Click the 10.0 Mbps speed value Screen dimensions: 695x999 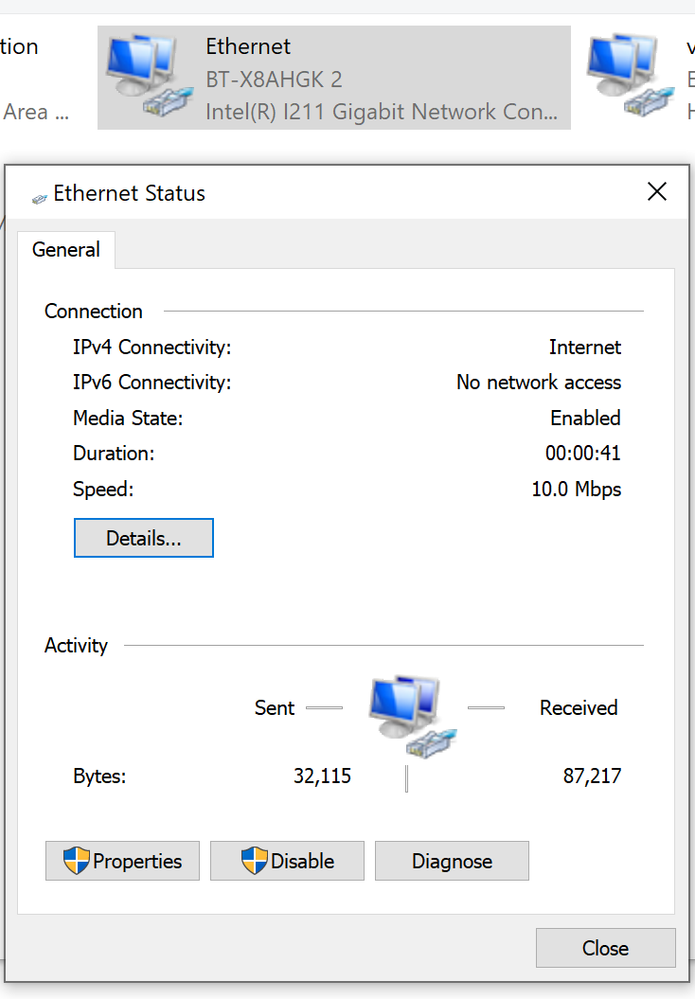pyautogui.click(x=576, y=489)
